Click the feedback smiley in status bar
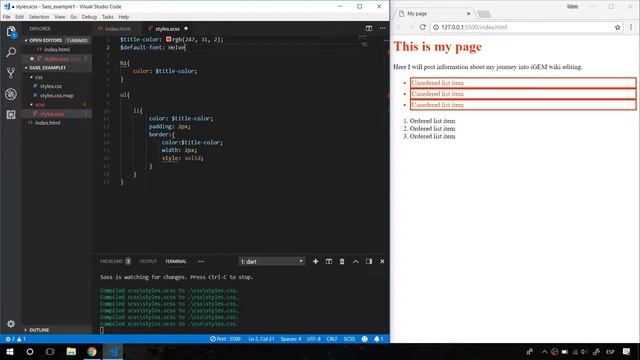 pos(364,339)
